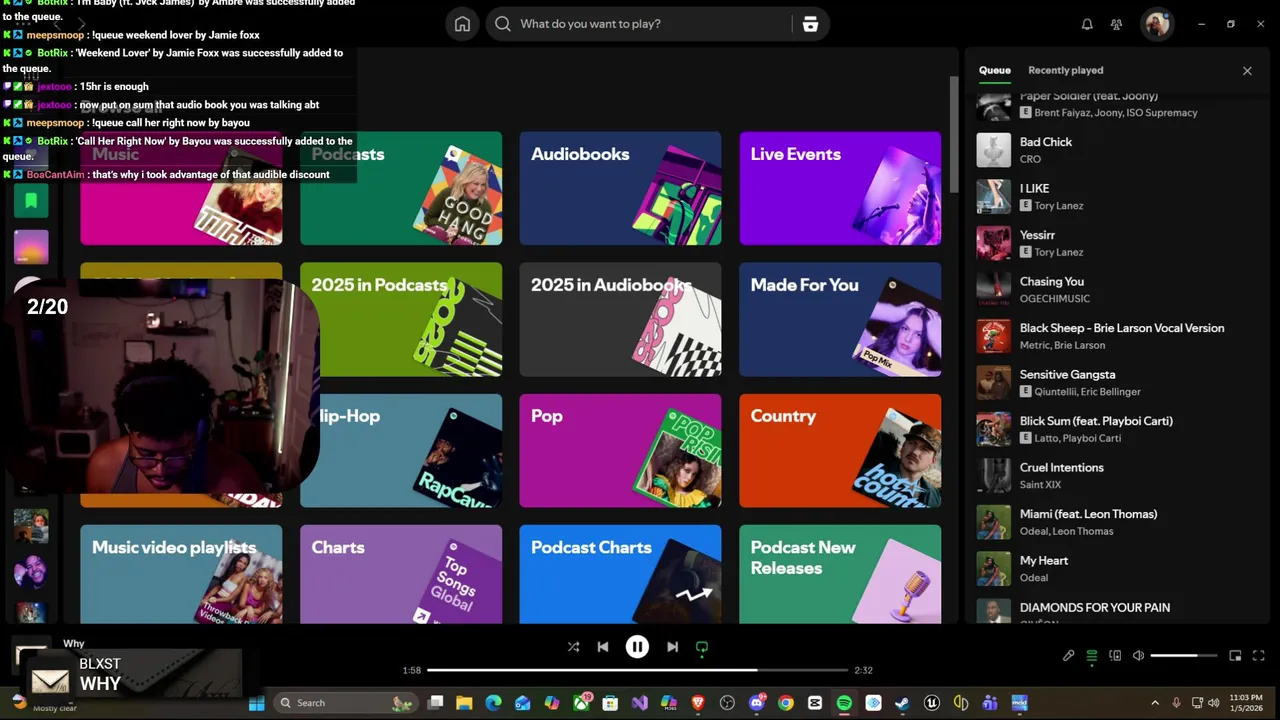Switch to Recently played tab
Viewport: 1280px width, 720px height.
click(1066, 70)
